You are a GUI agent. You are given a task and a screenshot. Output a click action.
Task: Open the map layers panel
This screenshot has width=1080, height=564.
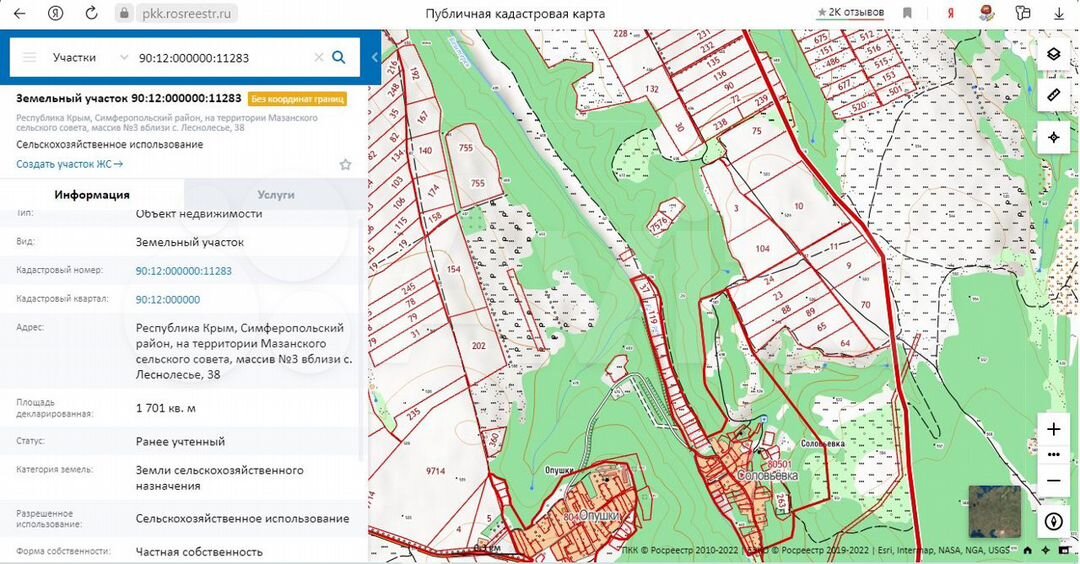click(1053, 53)
